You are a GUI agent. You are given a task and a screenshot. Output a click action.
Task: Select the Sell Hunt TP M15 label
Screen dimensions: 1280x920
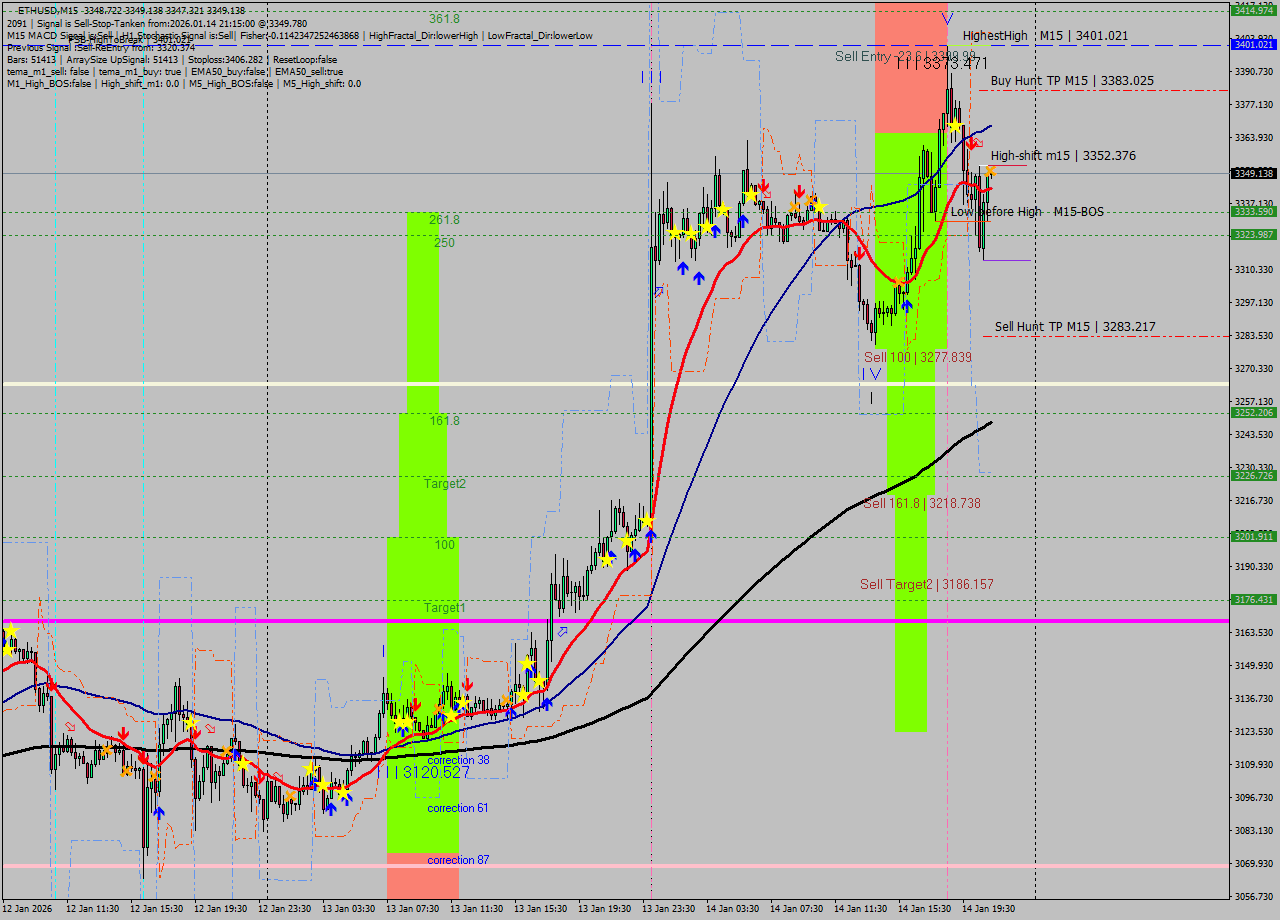(1075, 327)
